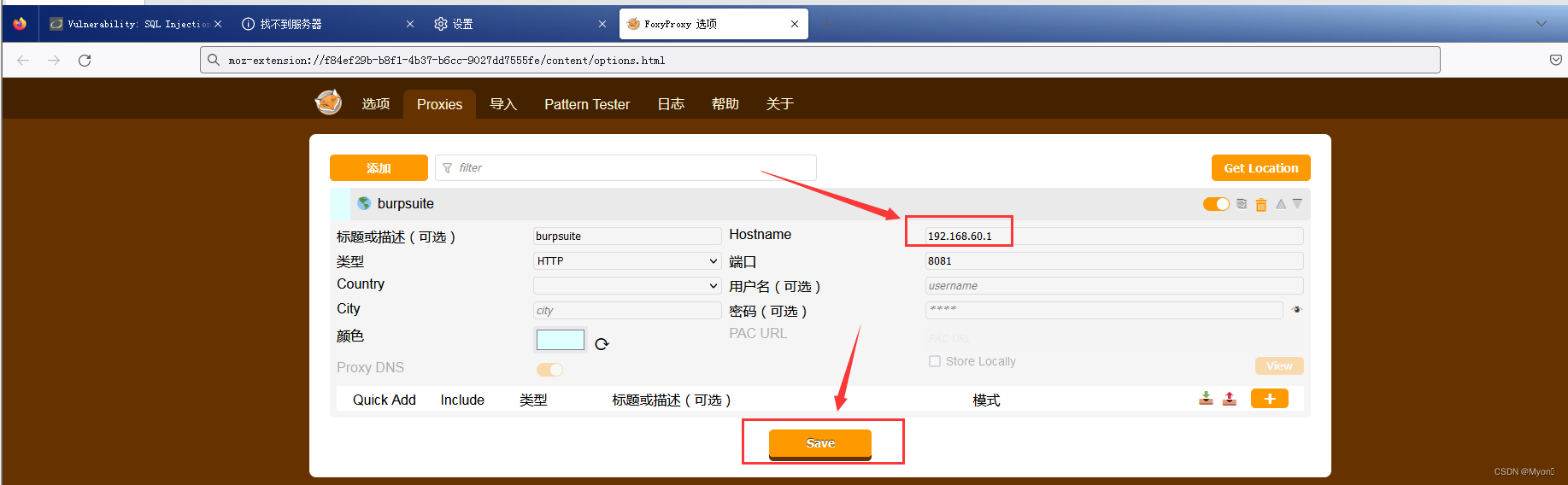Check the Store Locally checkbox
Viewport: 1568px width, 485px height.
[x=935, y=361]
